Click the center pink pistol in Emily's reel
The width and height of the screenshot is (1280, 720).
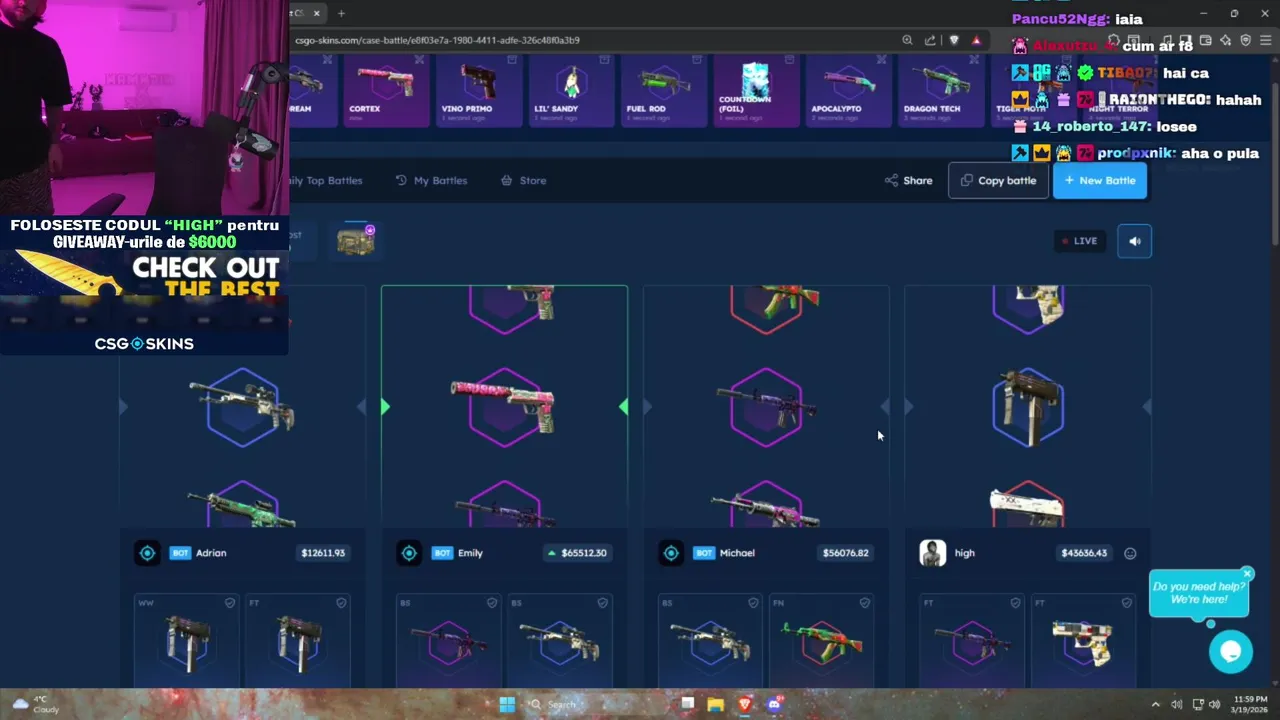(504, 405)
